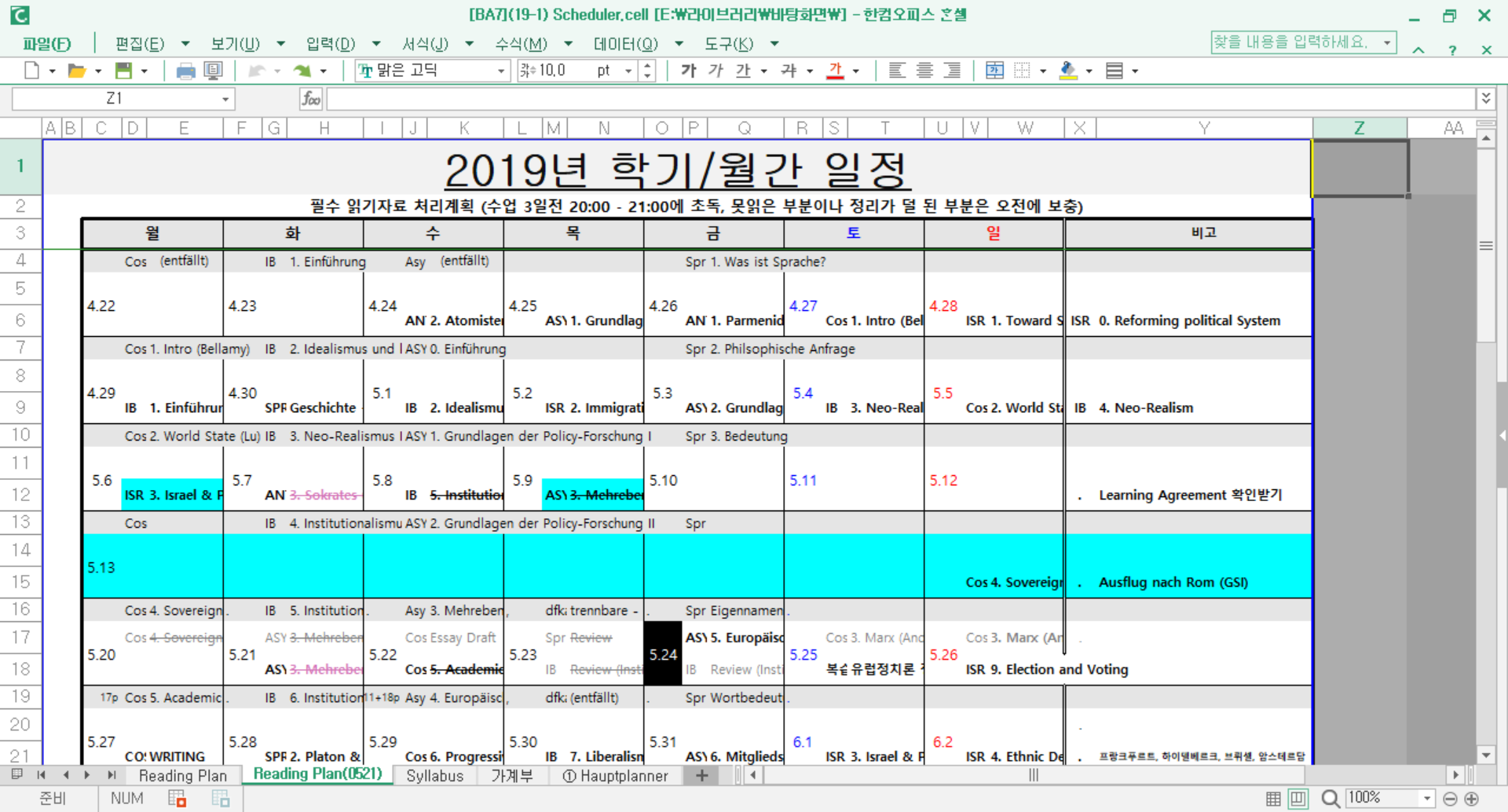The height and width of the screenshot is (812, 1508).
Task: Open the zoom percentage dropdown
Action: [x=1427, y=799]
